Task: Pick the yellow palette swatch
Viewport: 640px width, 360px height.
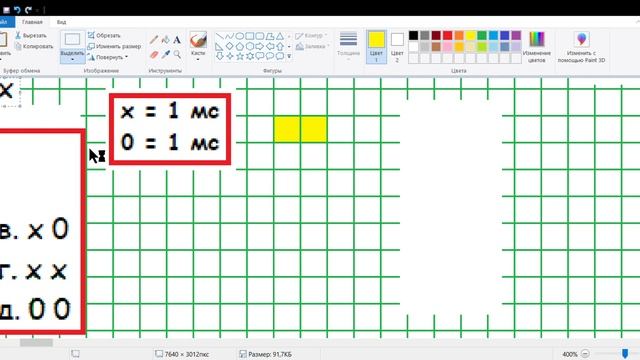Action: tap(471, 36)
